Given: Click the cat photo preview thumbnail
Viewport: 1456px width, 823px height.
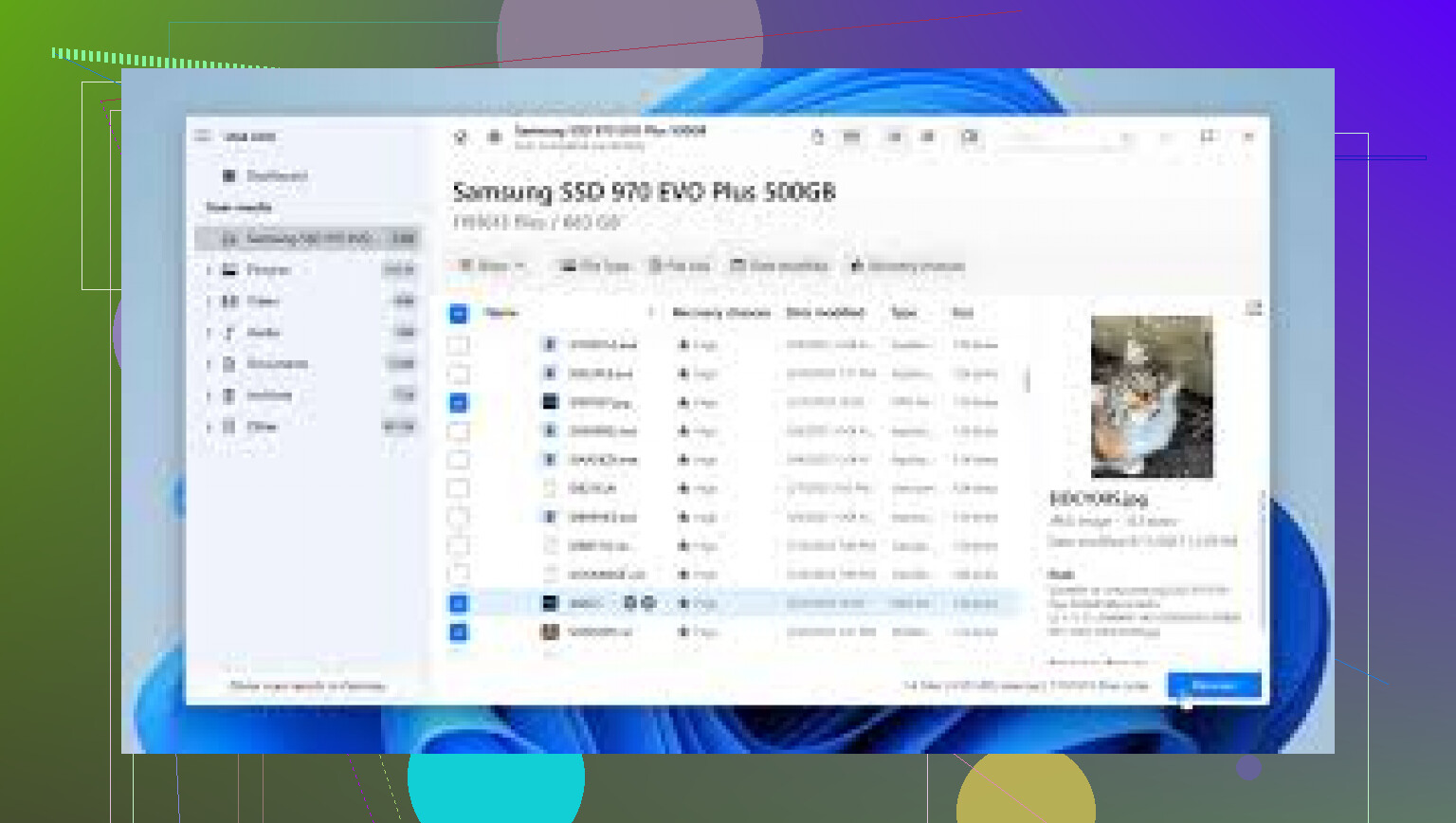Looking at the screenshot, I should click(x=1151, y=397).
